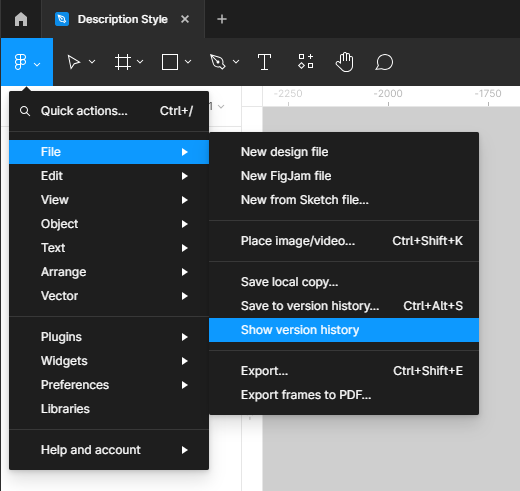520x491 pixels.
Task: Expand Pen tool options chevron
Action: click(x=236, y=62)
